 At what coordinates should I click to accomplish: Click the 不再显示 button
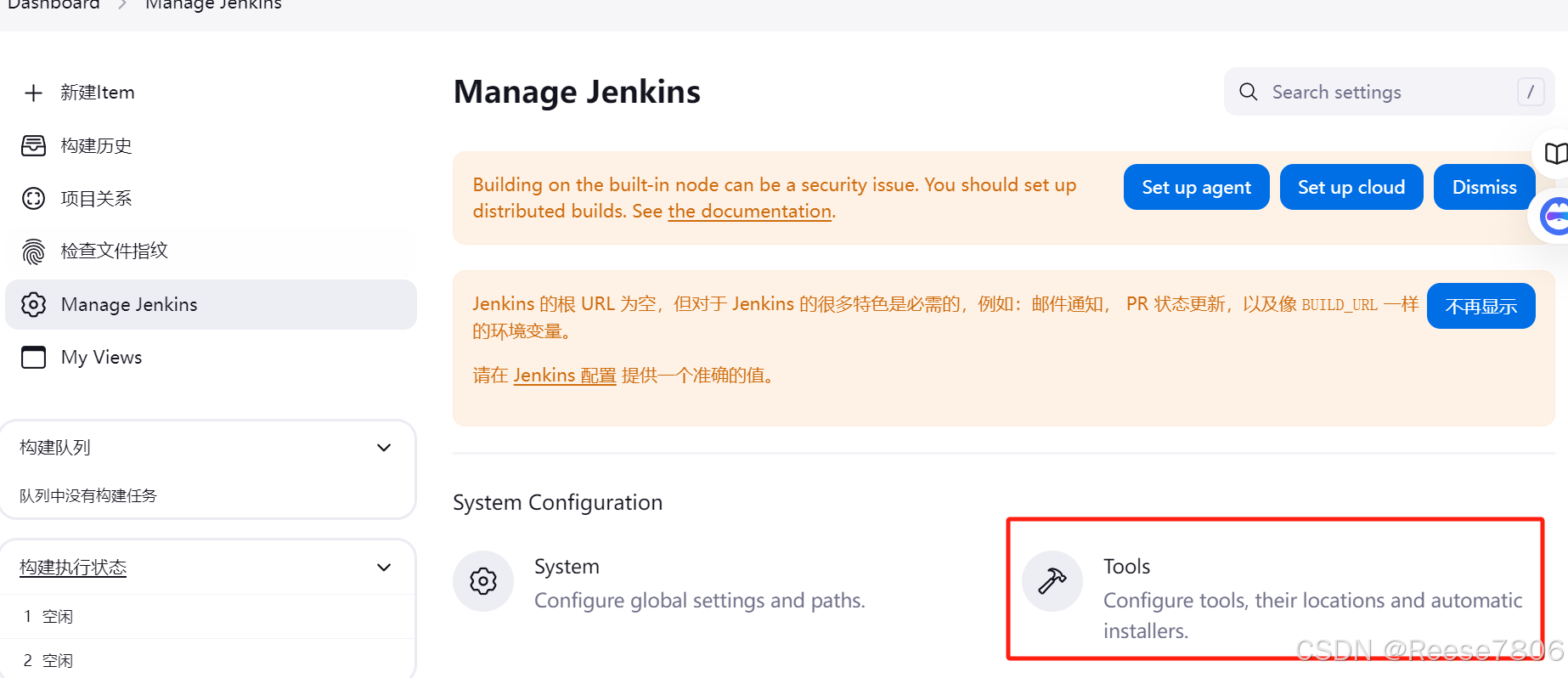[x=1481, y=306]
